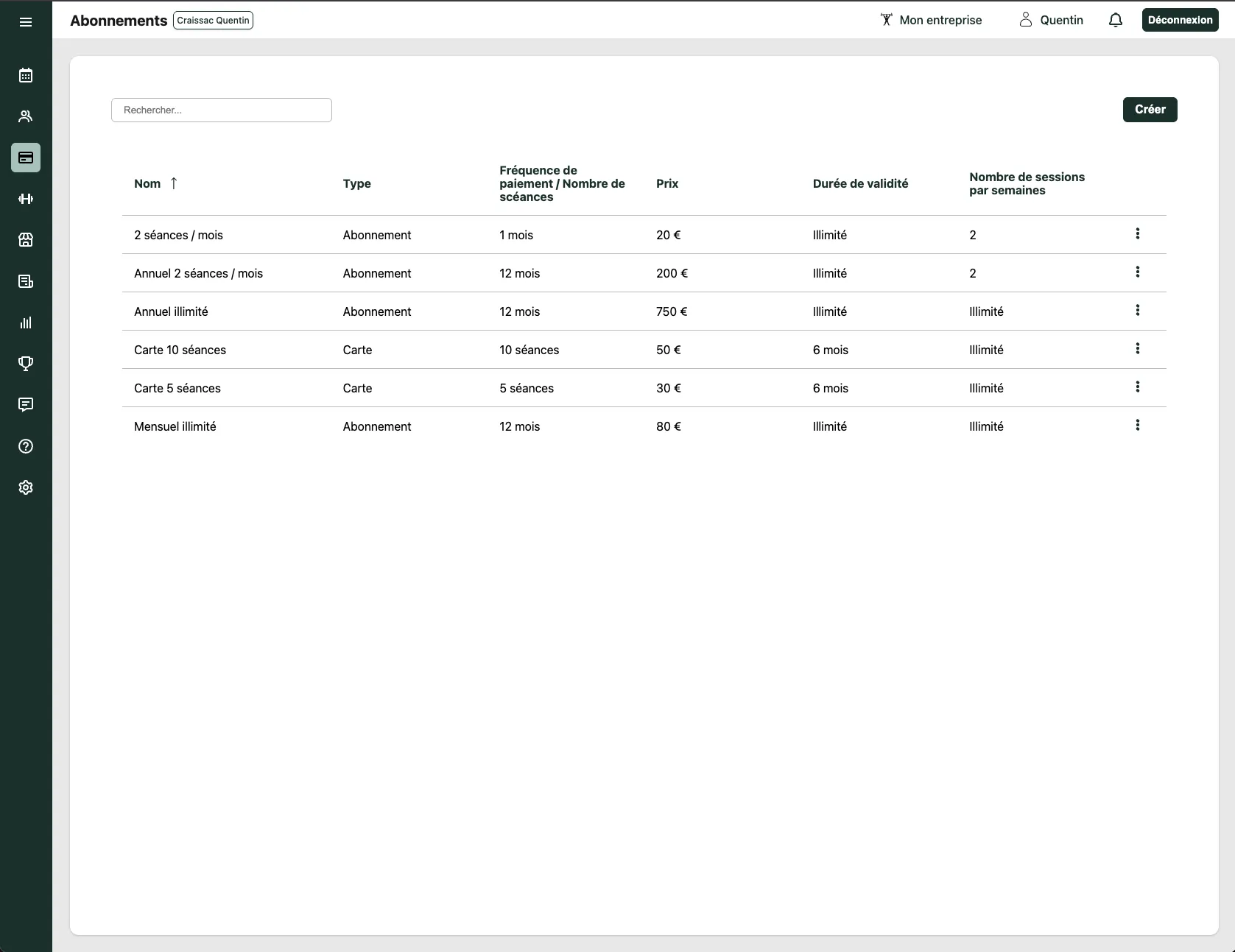Open the calendar icon in sidebar
This screenshot has width=1235, height=952.
26,75
